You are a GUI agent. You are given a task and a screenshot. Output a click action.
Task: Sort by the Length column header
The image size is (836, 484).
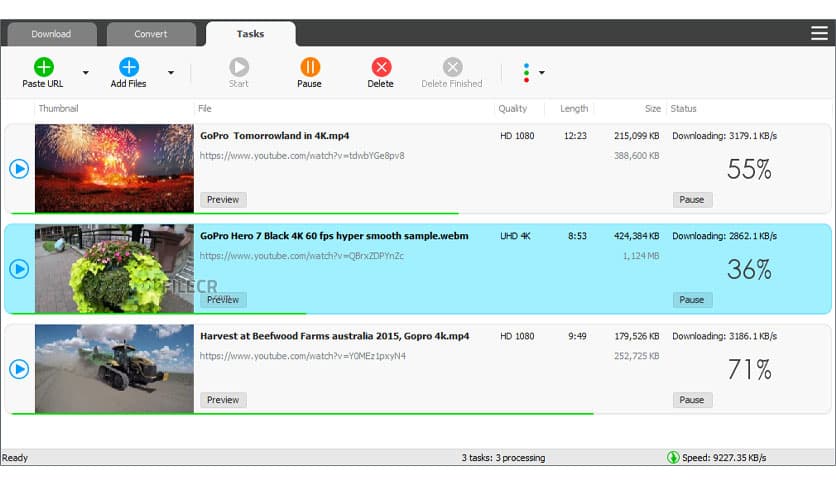coord(574,109)
